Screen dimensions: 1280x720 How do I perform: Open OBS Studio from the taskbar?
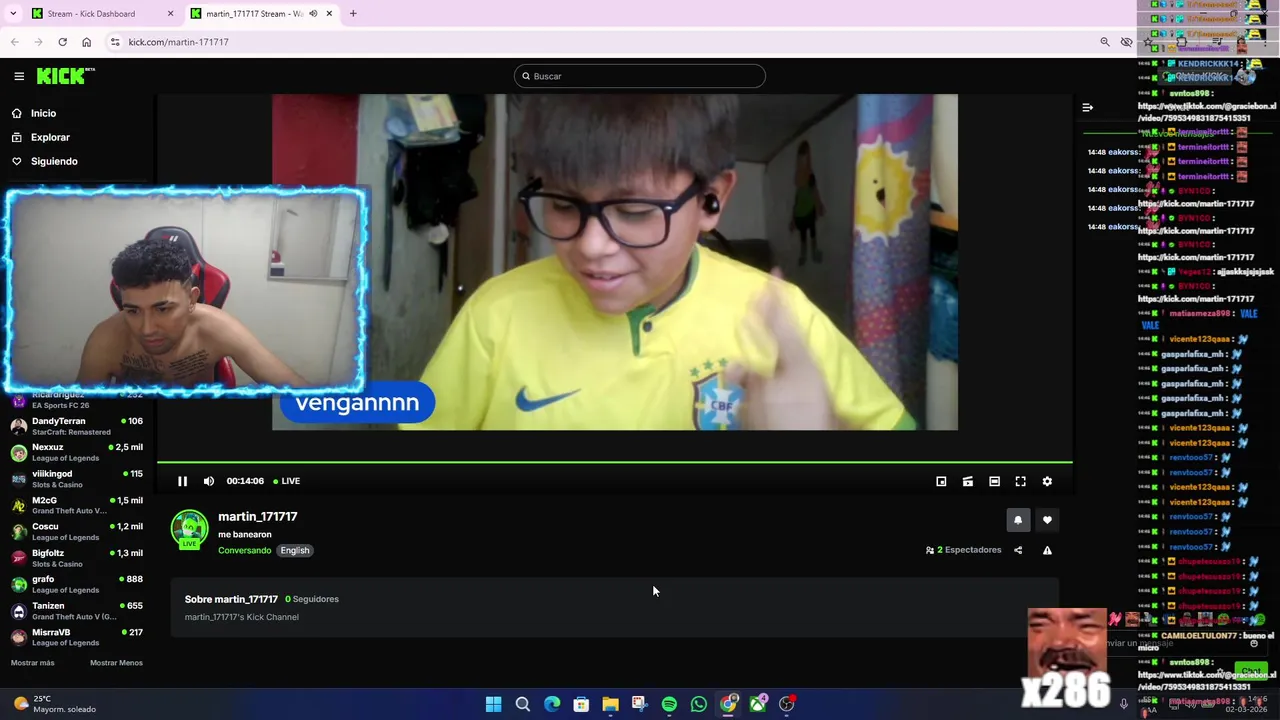[787, 704]
